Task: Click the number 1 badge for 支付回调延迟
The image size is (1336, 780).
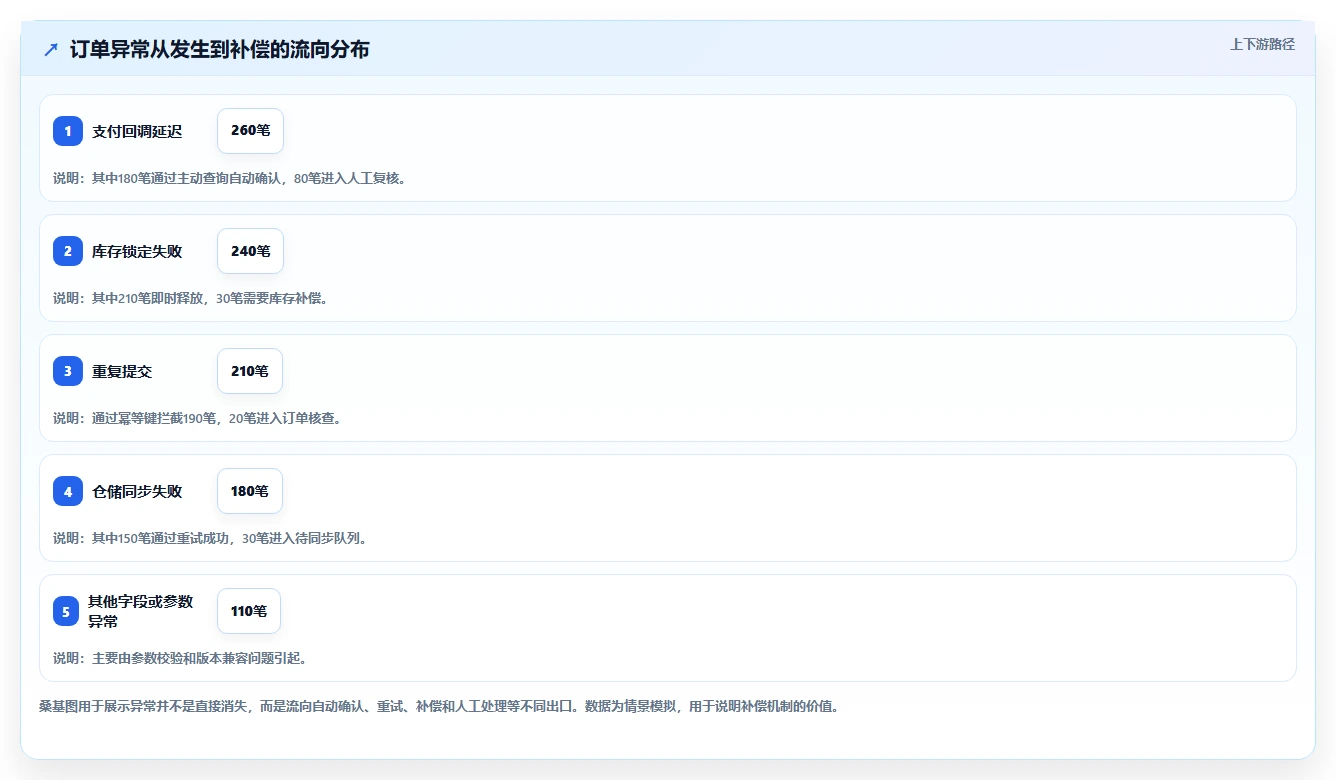Action: [68, 131]
